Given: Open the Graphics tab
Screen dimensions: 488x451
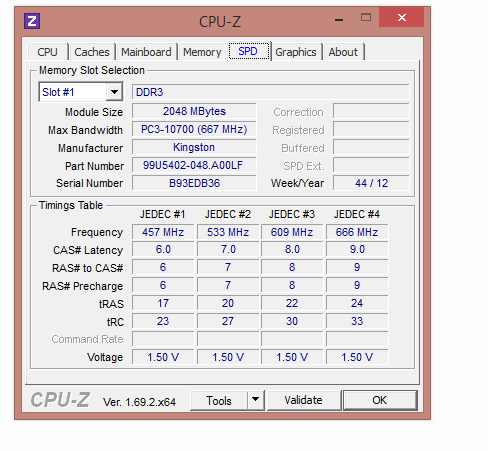Looking at the screenshot, I should [296, 52].
